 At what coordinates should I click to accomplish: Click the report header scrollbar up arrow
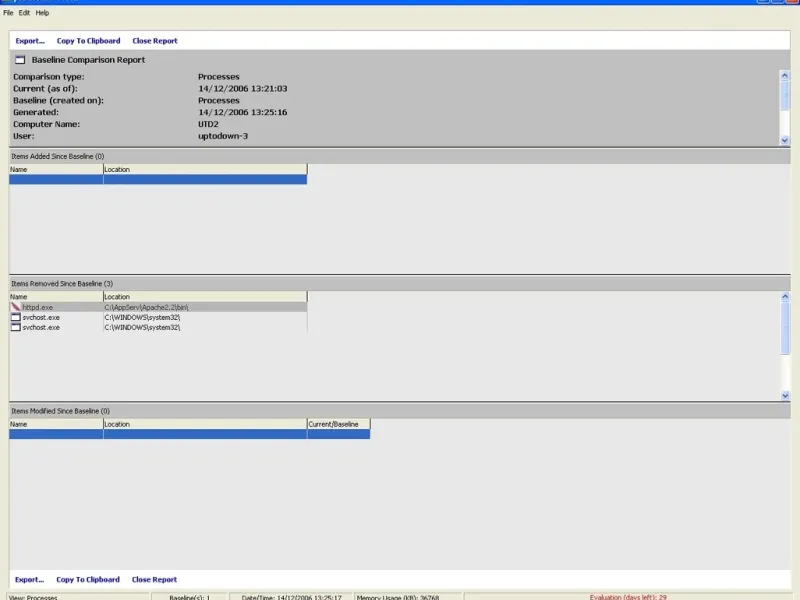785,76
